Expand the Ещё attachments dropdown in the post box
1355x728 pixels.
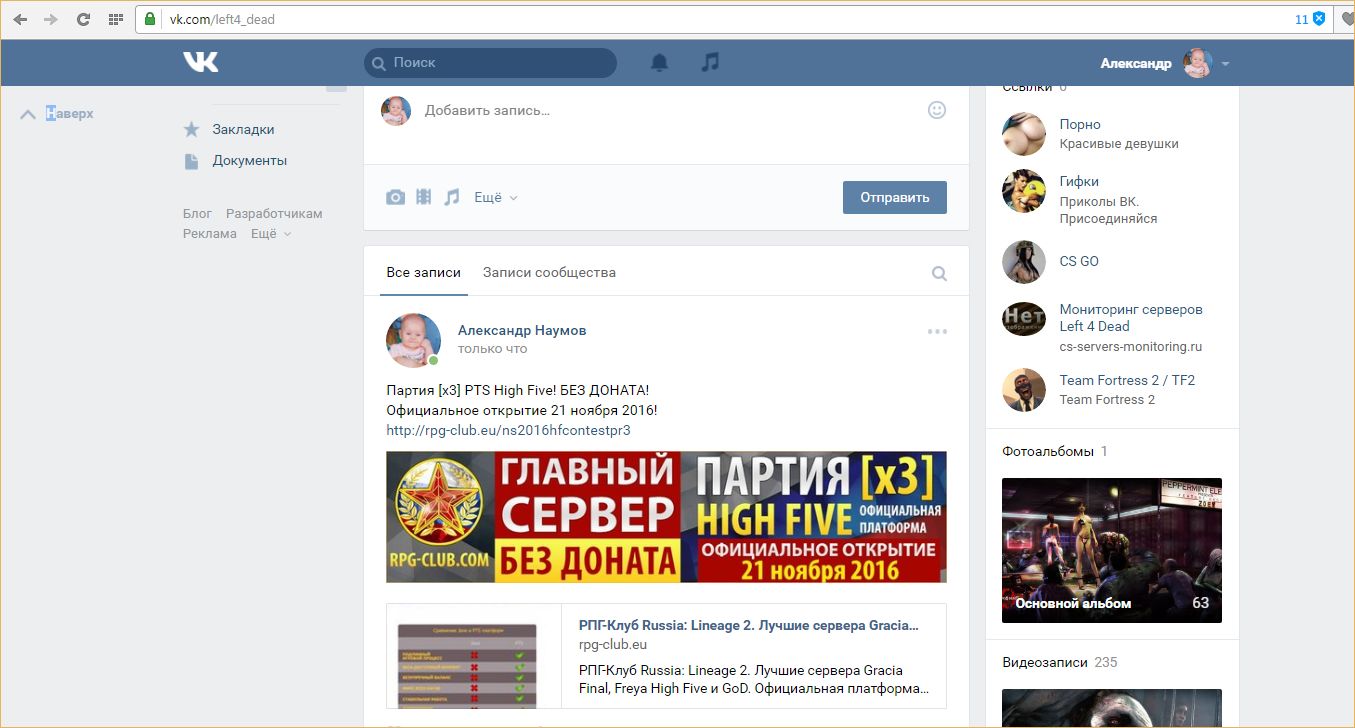click(x=496, y=198)
